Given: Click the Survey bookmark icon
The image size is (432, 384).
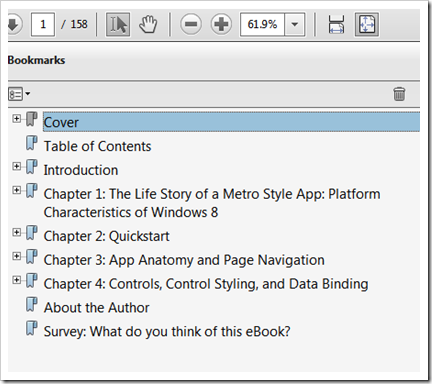Looking at the screenshot, I should click(32, 328).
